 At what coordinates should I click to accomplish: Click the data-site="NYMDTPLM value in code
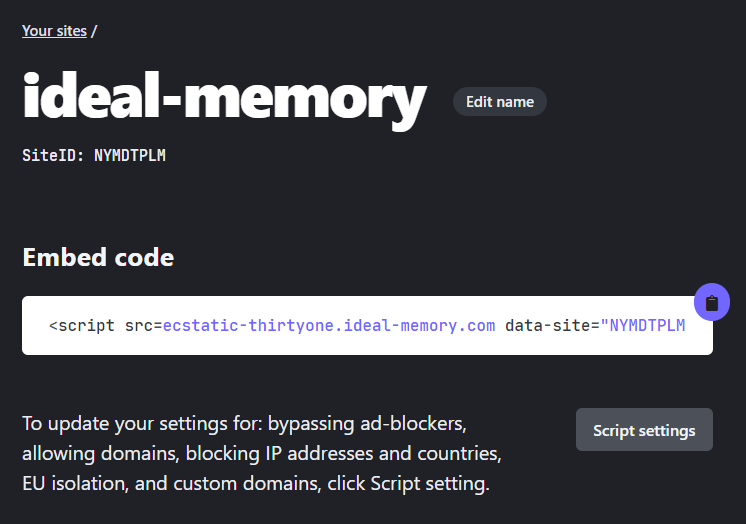coord(595,326)
